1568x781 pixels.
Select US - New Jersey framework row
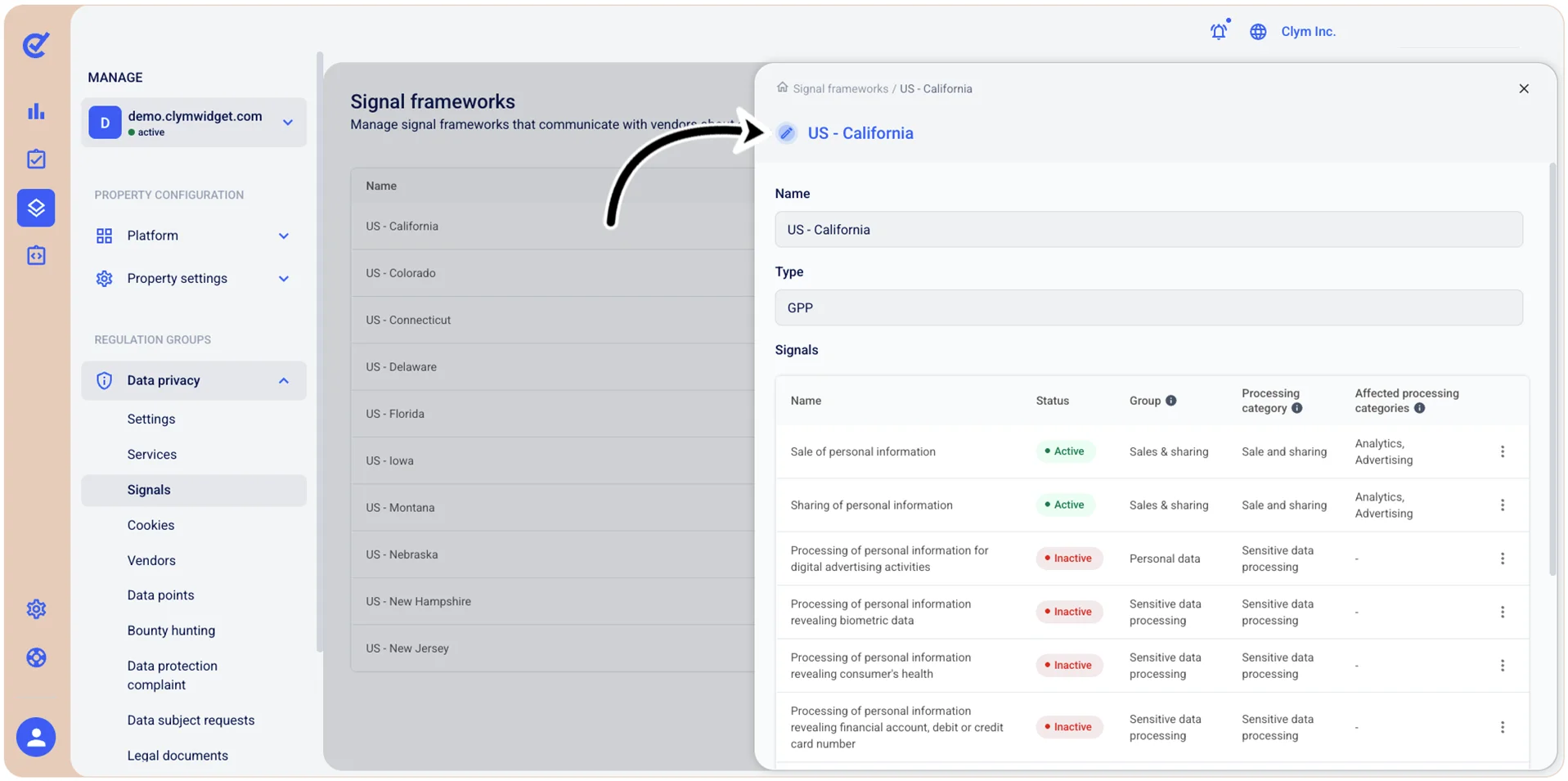click(x=553, y=649)
